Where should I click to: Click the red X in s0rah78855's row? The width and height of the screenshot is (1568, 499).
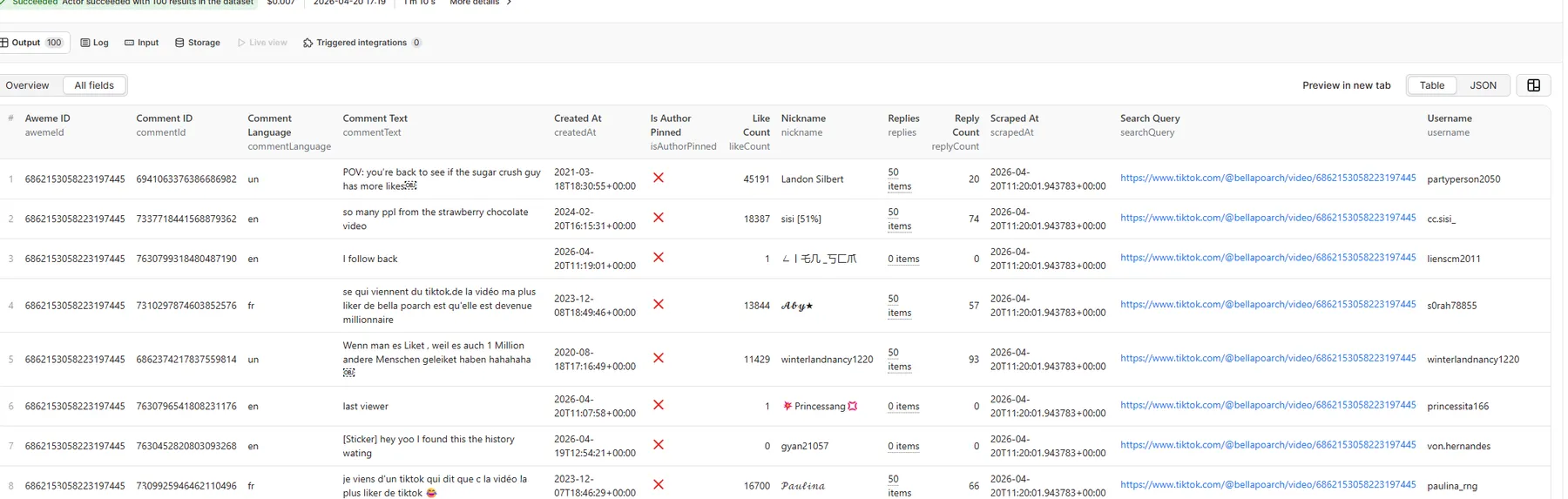[659, 305]
